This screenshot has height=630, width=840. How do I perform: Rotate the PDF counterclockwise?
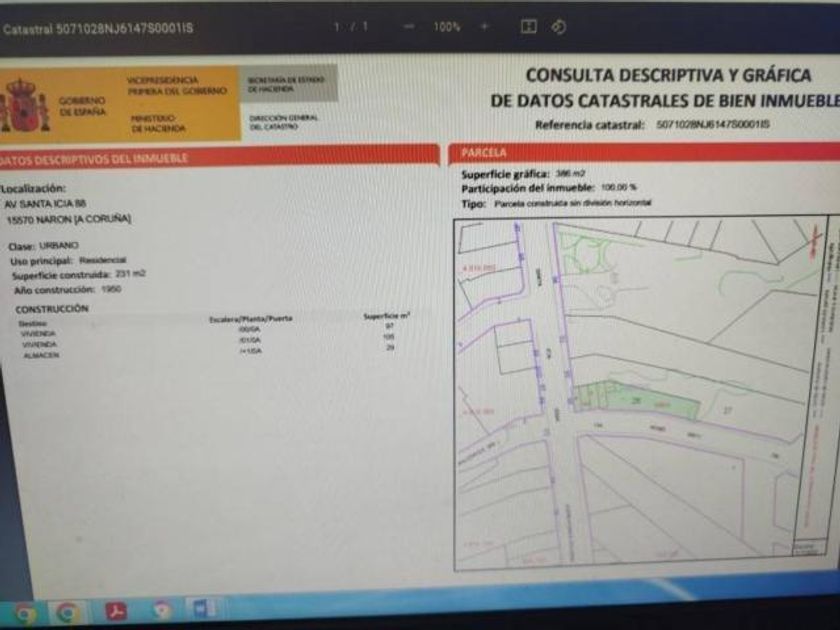click(x=559, y=26)
